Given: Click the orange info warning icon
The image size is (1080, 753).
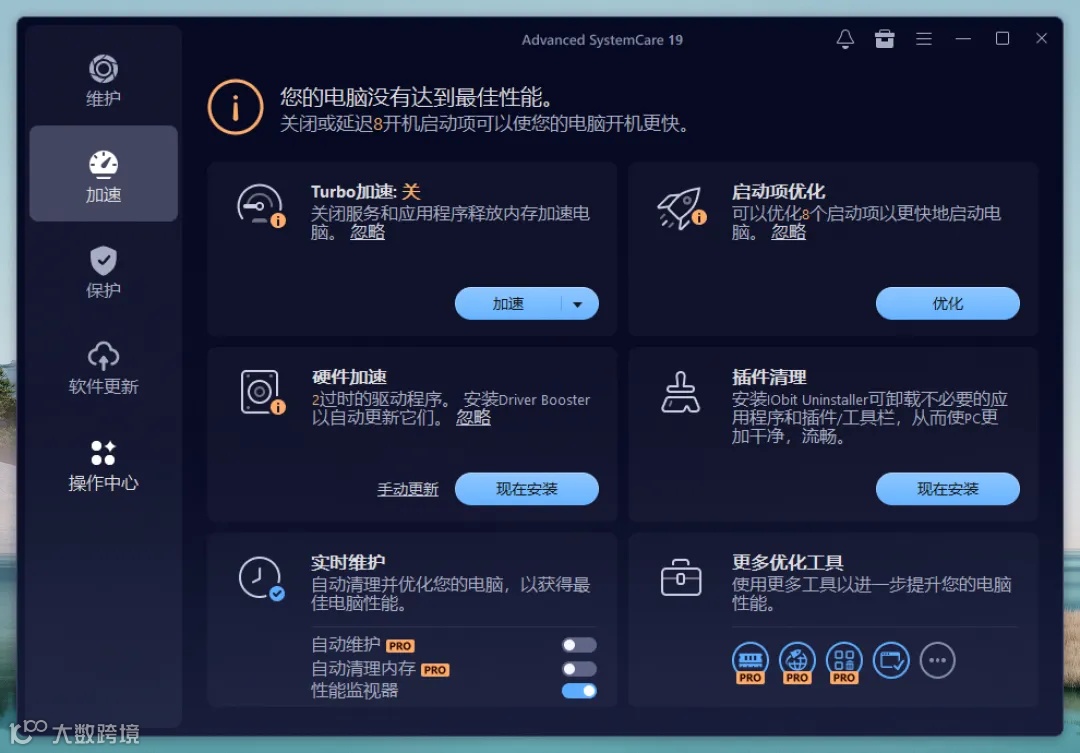Looking at the screenshot, I should point(236,107).
